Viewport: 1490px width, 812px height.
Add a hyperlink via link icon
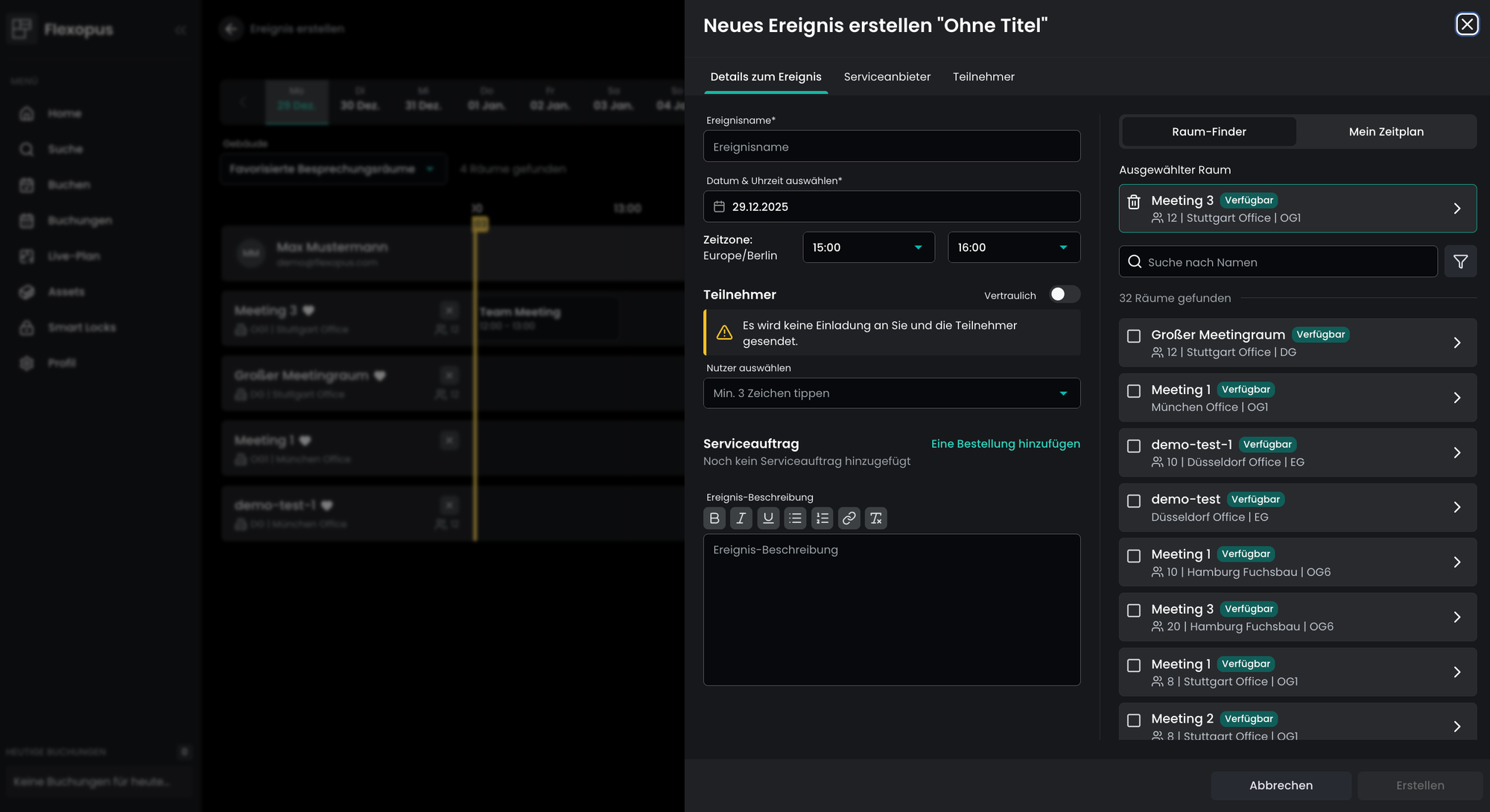point(849,518)
